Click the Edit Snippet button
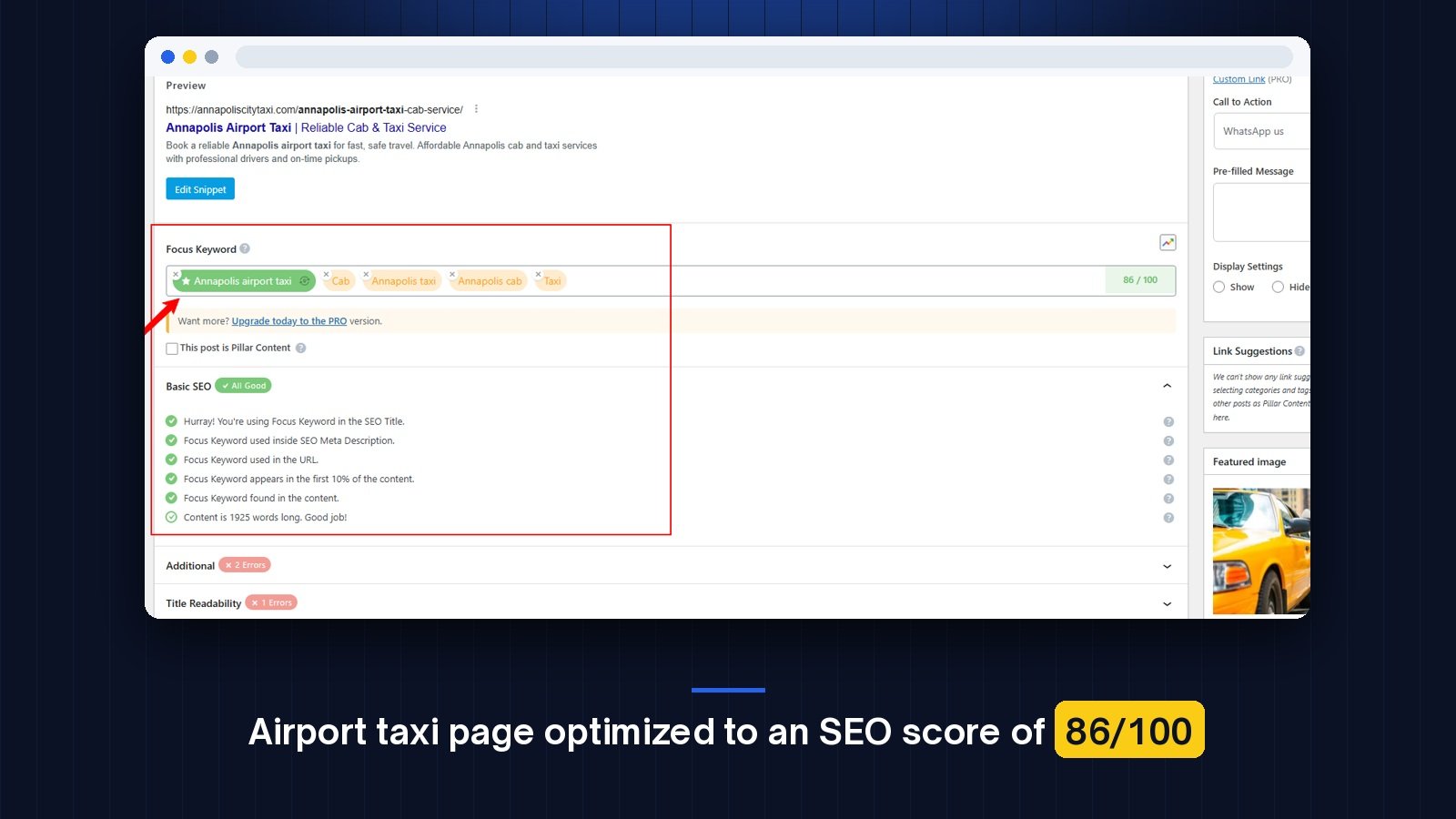The width and height of the screenshot is (1456, 819). tap(200, 188)
